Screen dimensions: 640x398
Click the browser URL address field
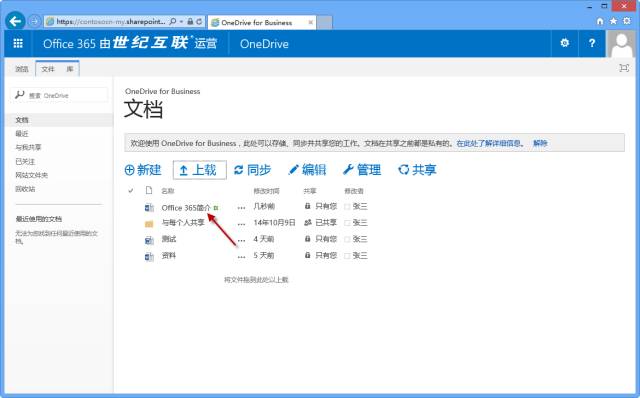point(111,22)
